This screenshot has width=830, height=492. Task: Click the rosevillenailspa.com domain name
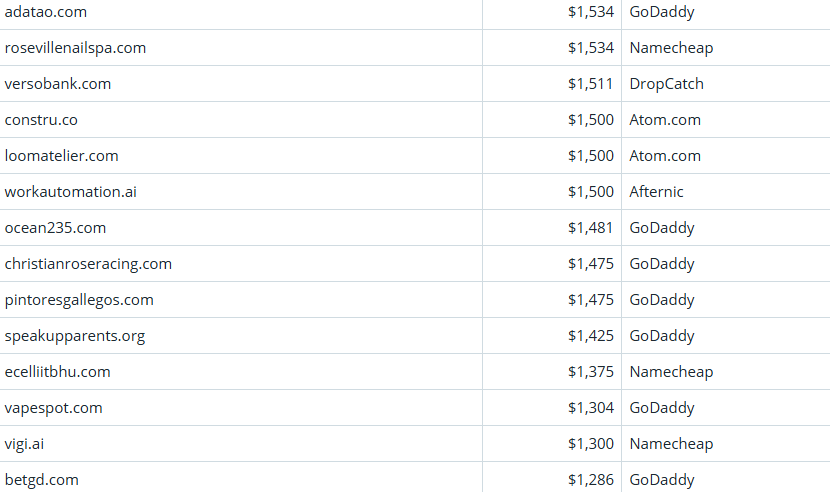coord(75,48)
